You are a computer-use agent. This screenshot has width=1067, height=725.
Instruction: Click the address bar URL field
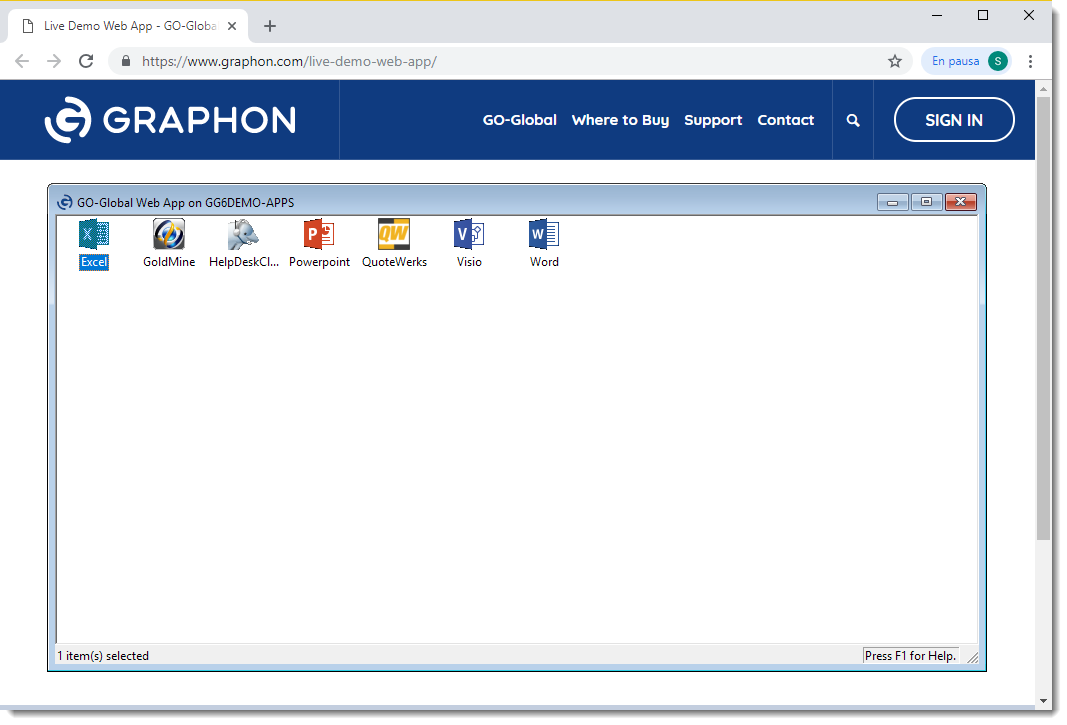510,61
